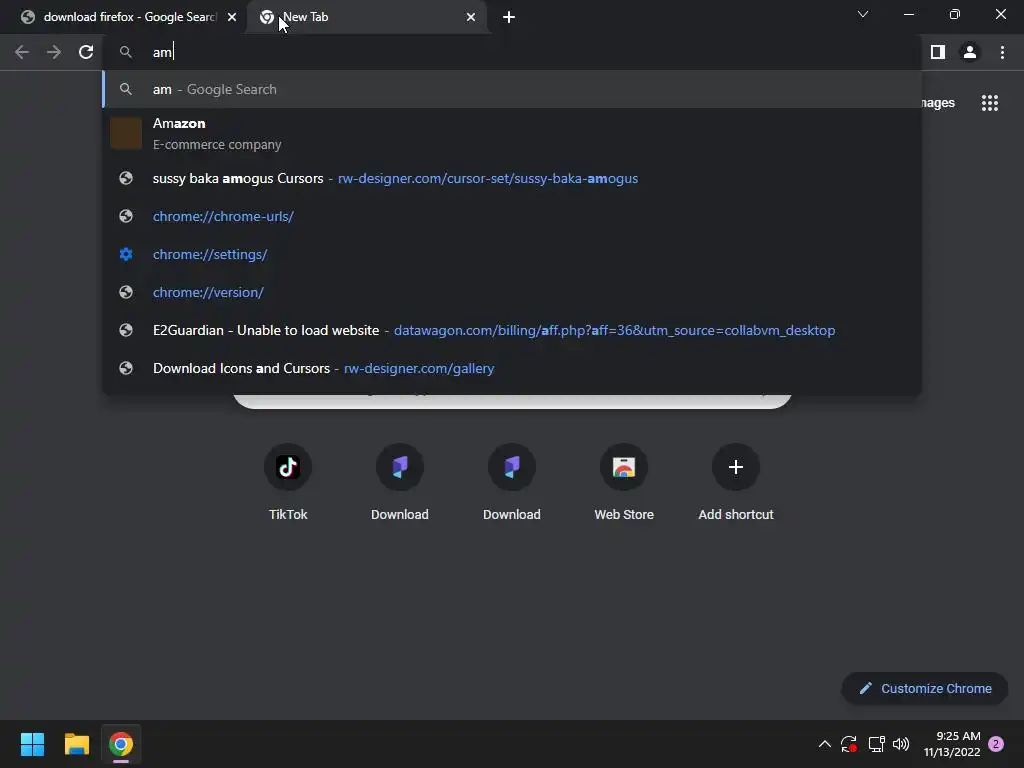This screenshot has height=768, width=1024.
Task: Select E2Guardian Unable to load website suggestion
Action: 511,330
